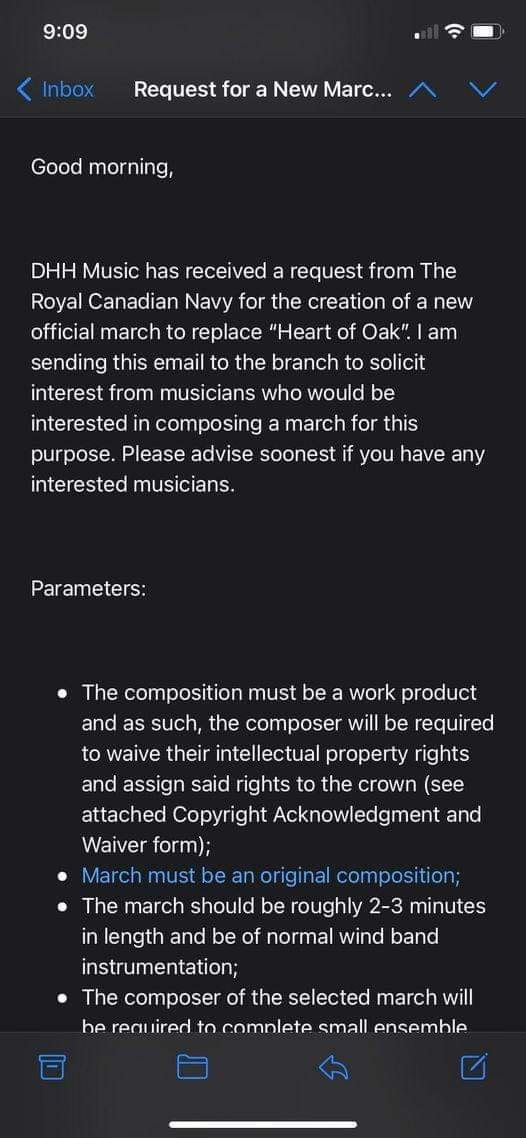Viewport: 526px width, 1138px height.
Task: Tap the battery indicator icon
Action: [x=487, y=32]
